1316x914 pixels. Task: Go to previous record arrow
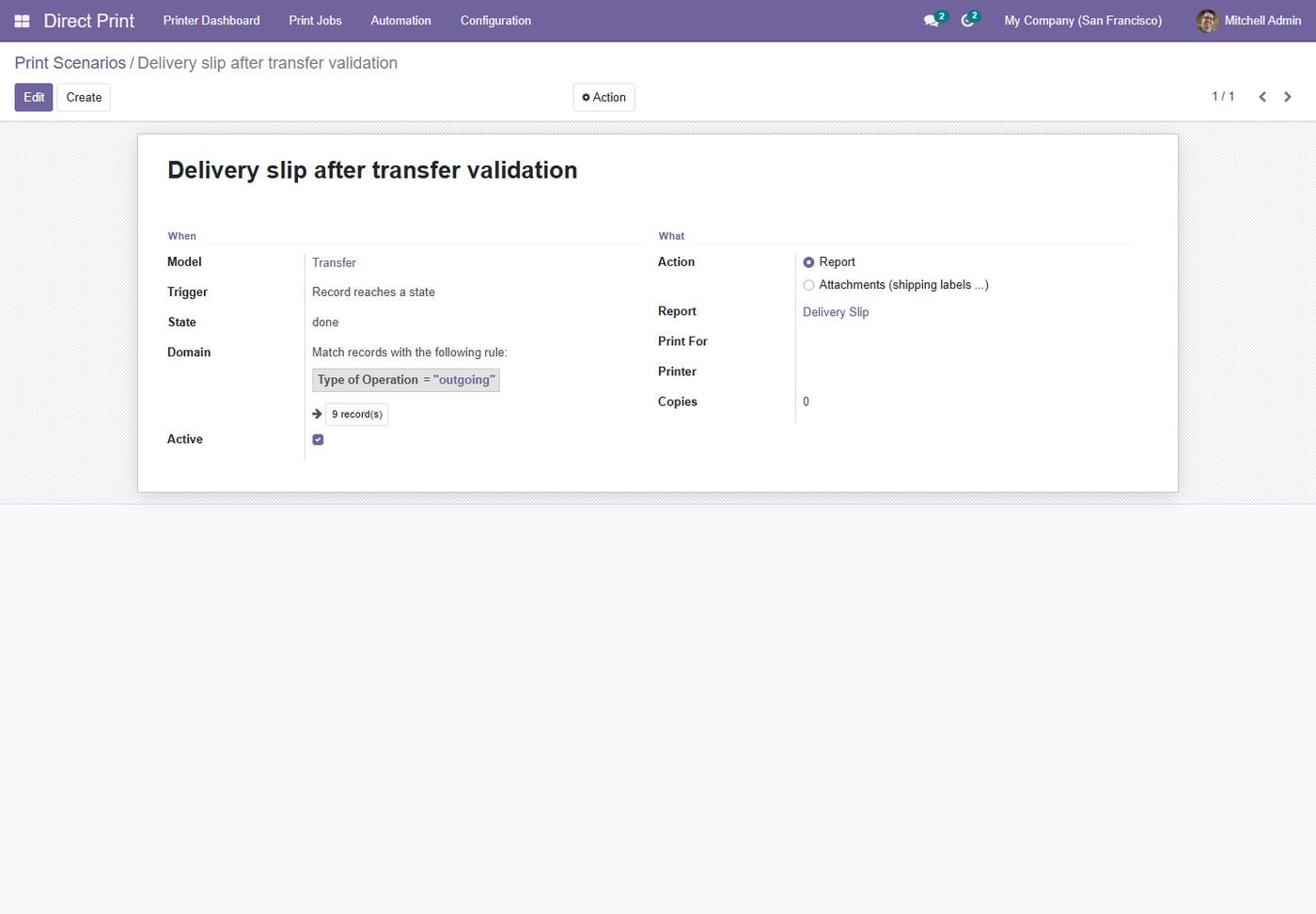pyautogui.click(x=1262, y=97)
